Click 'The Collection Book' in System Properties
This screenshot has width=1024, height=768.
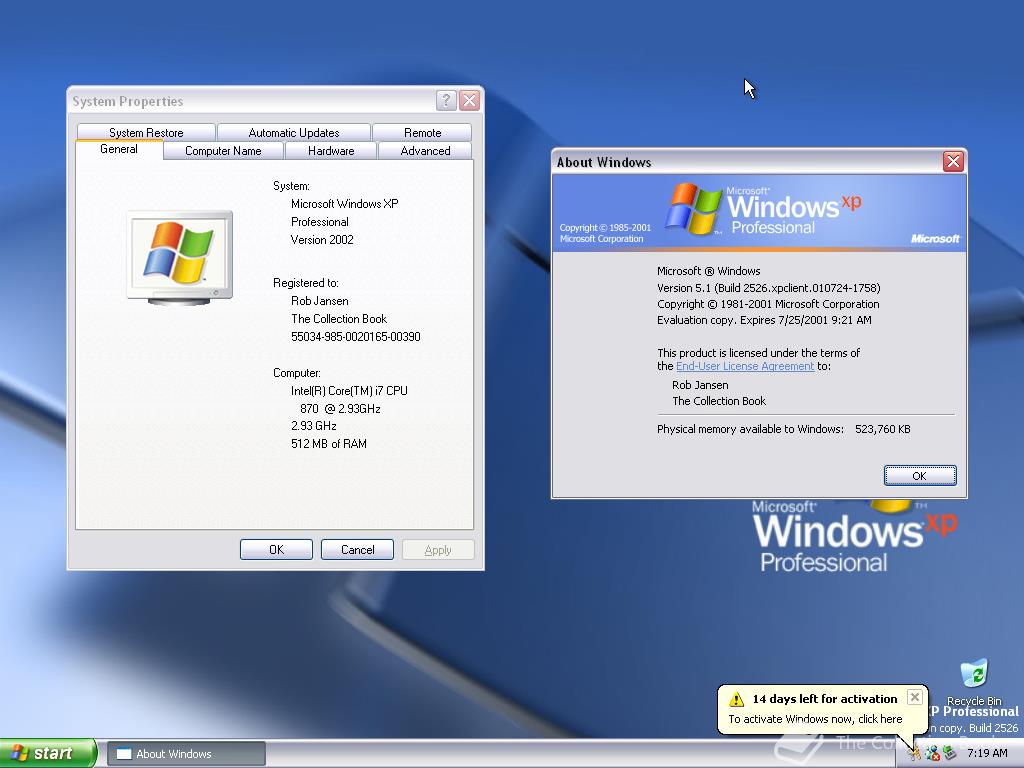pyautogui.click(x=339, y=319)
